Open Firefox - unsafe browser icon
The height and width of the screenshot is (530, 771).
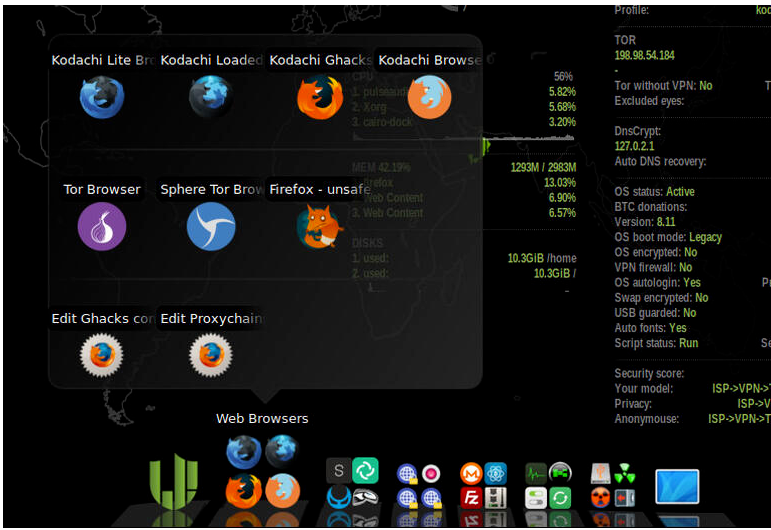320,227
